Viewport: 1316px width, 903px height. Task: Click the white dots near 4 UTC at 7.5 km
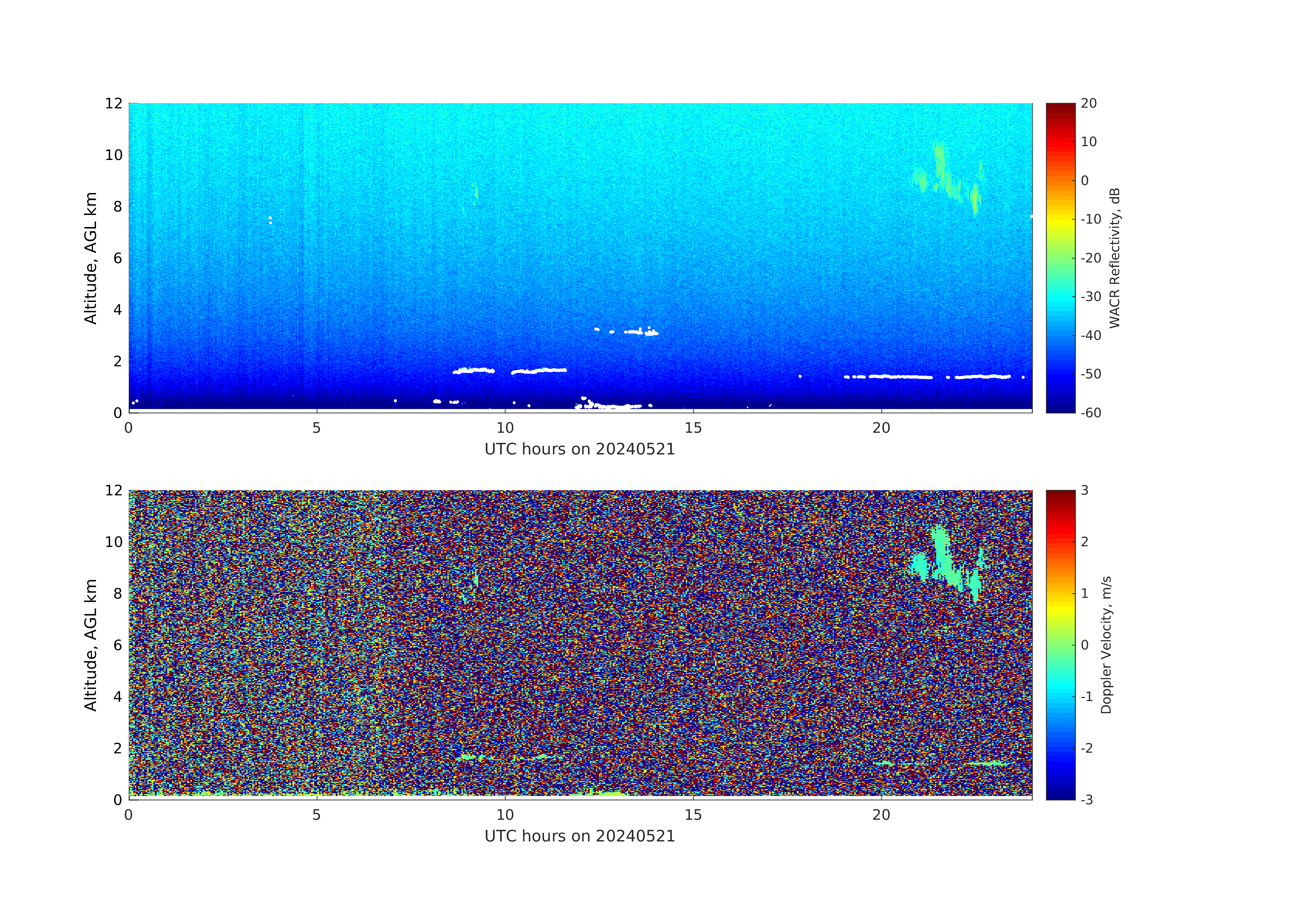270,220
